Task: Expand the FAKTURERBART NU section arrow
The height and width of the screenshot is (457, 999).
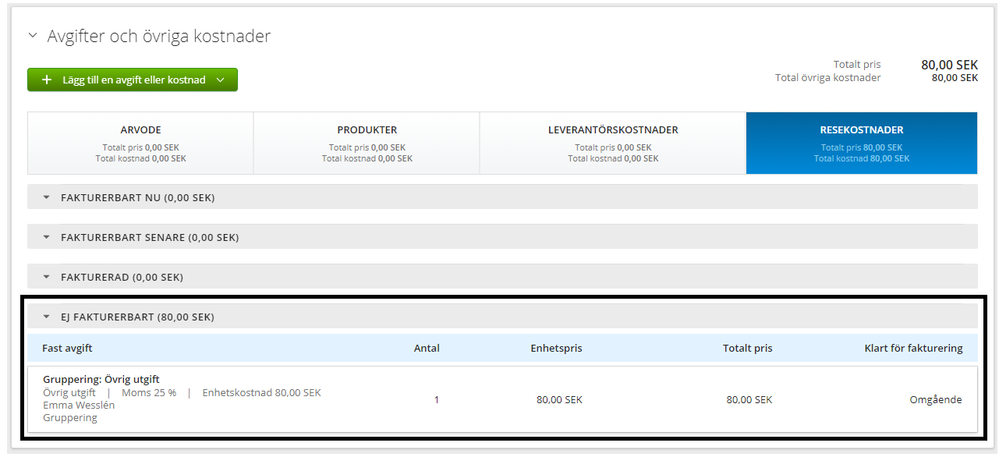Action: tap(46, 198)
